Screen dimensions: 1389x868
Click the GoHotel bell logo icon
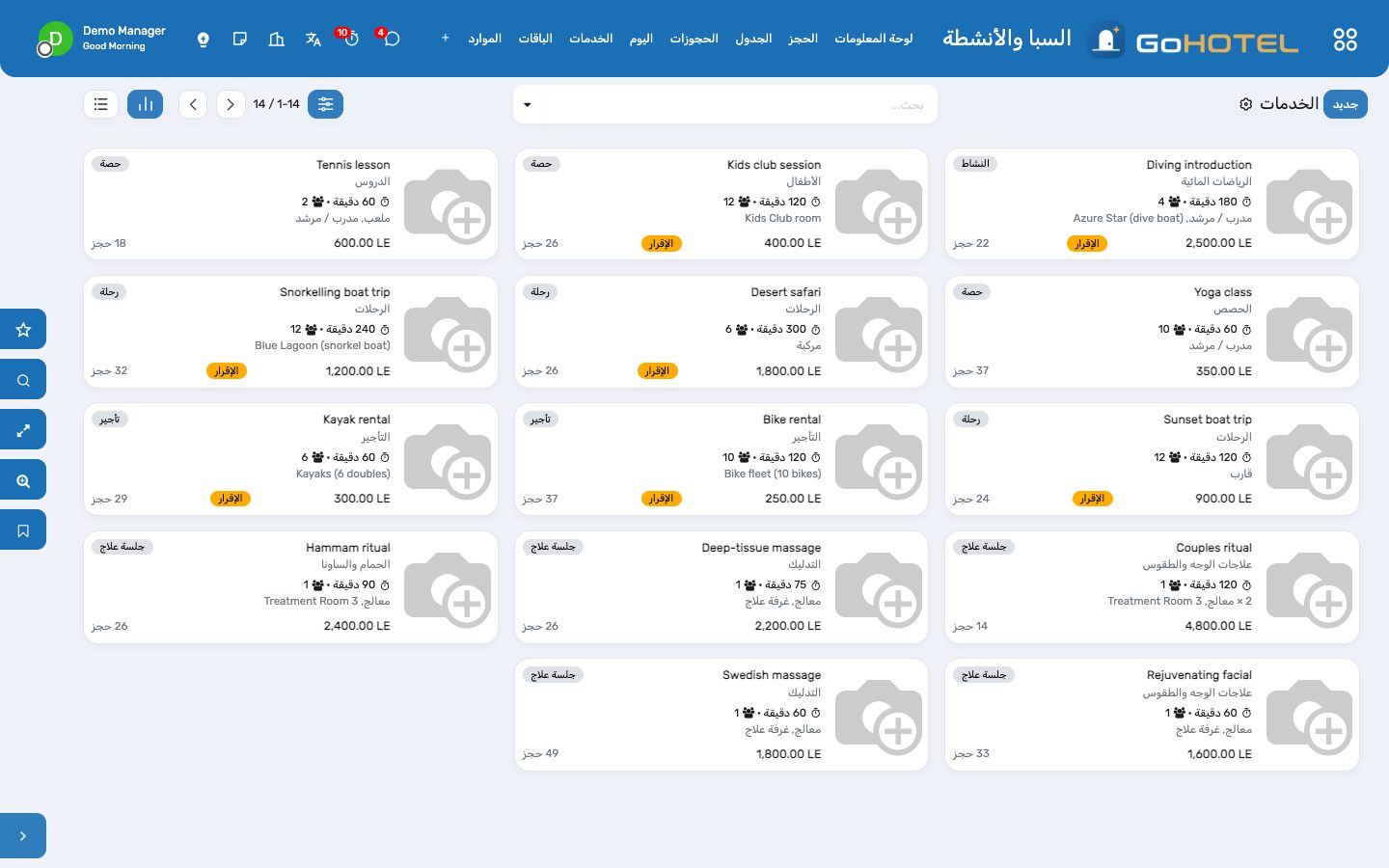[x=1106, y=41]
